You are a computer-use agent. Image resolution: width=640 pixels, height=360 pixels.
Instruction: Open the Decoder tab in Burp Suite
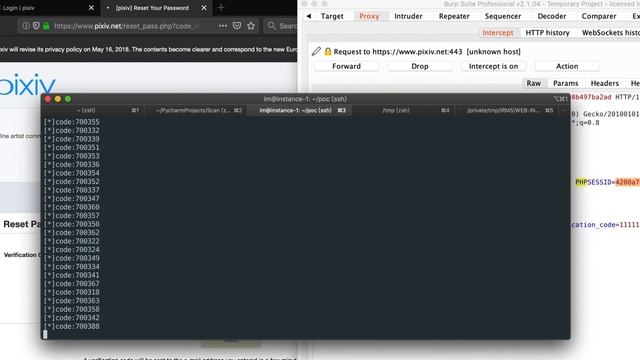tap(551, 16)
